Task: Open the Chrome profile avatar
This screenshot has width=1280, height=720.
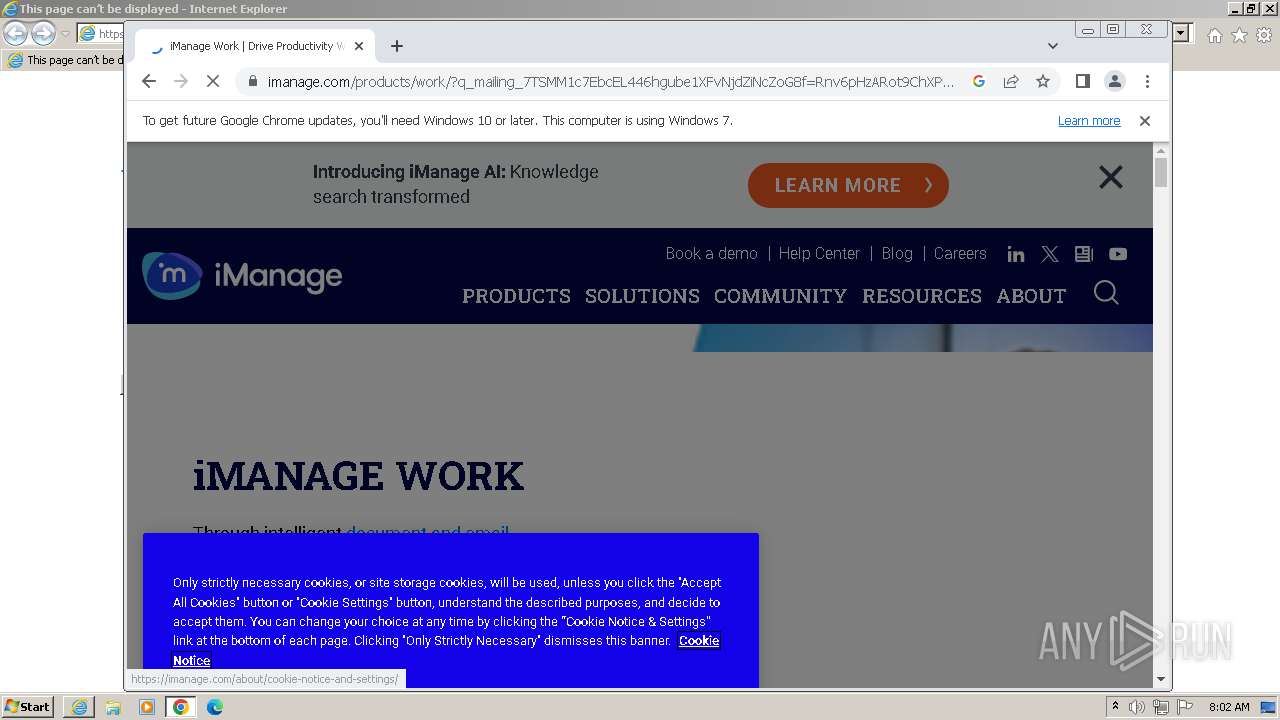Action: (x=1115, y=82)
